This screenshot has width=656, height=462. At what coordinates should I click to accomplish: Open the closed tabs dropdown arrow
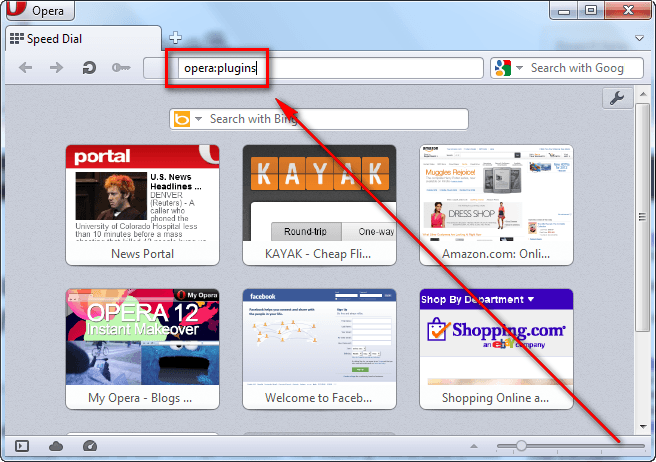[639, 39]
